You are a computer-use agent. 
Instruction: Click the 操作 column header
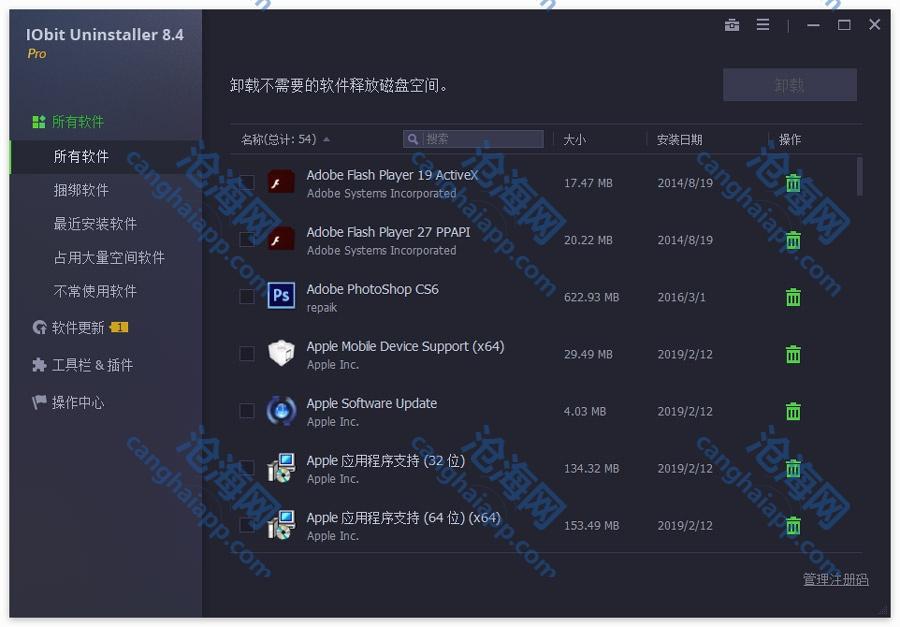pos(790,140)
